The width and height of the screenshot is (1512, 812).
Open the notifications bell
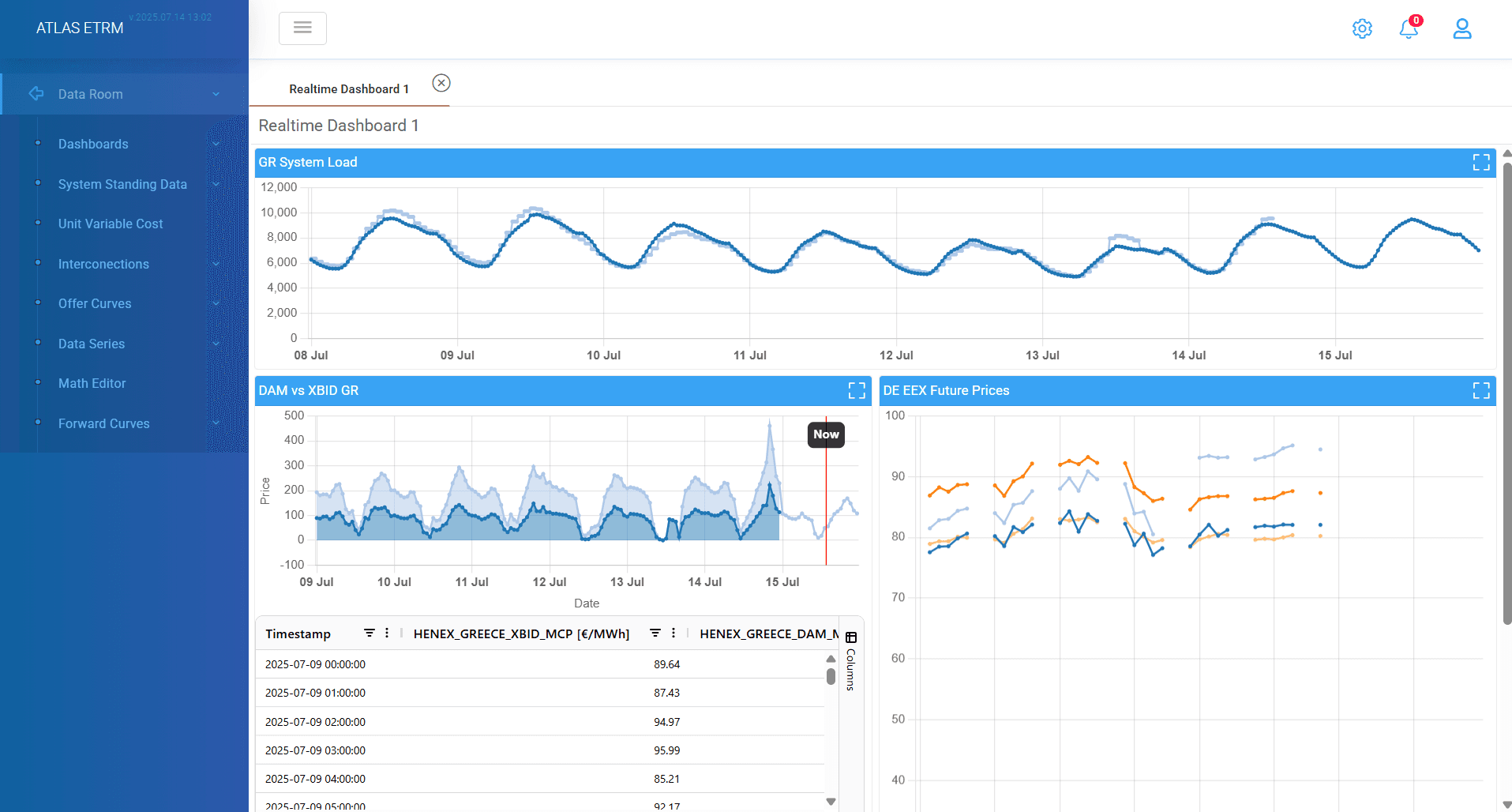tap(1409, 28)
